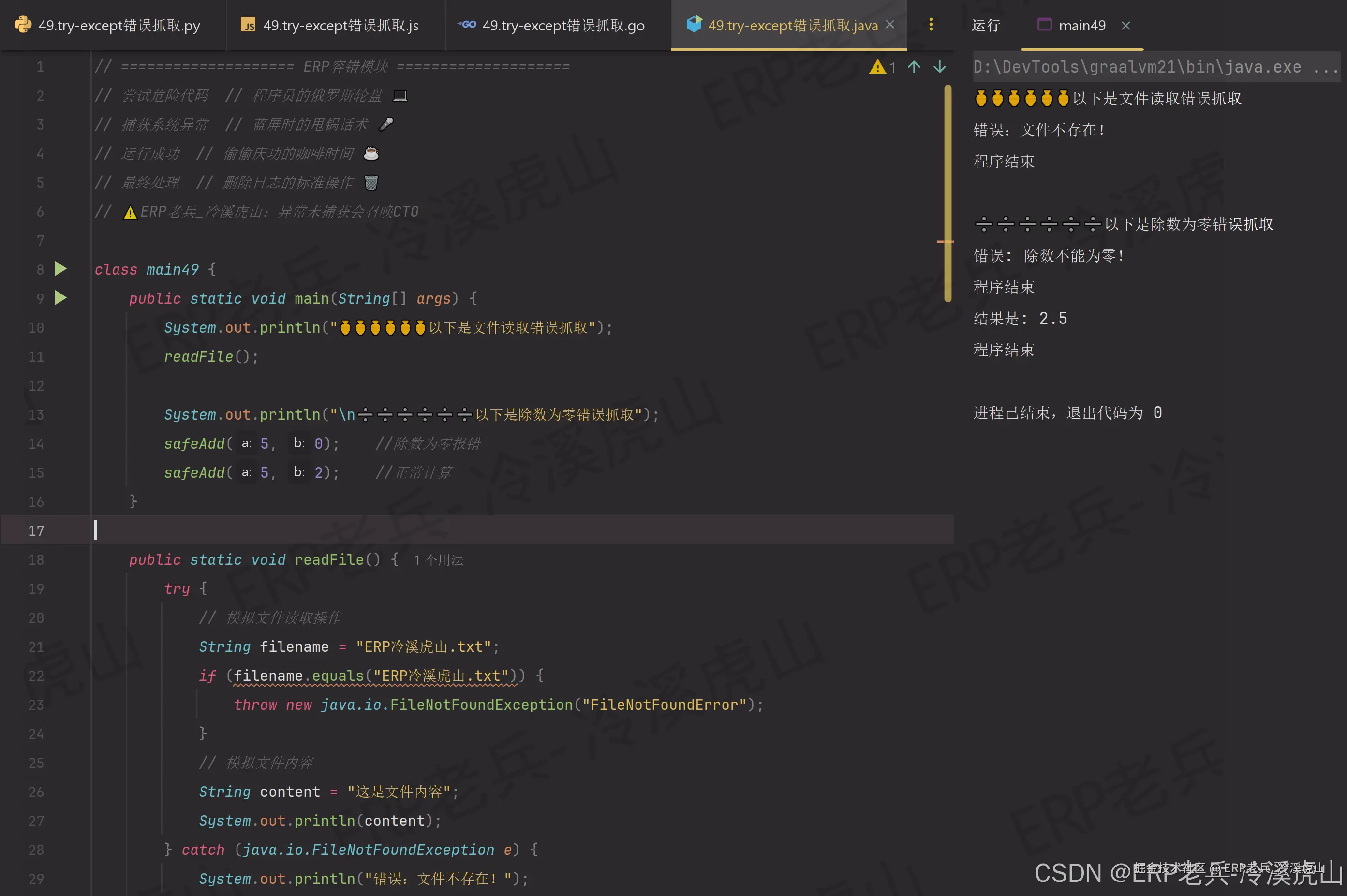Click FileNotFoundException in throw statement
The width and height of the screenshot is (1347, 896).
(x=481, y=705)
